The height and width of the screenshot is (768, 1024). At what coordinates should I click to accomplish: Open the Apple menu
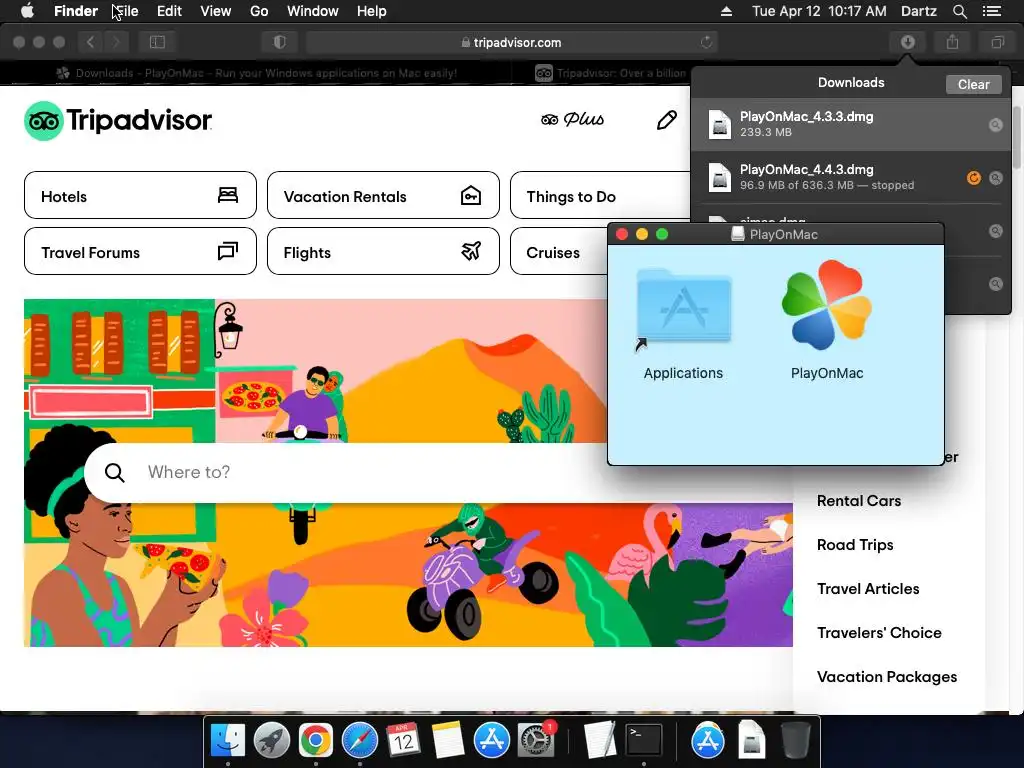tap(27, 11)
